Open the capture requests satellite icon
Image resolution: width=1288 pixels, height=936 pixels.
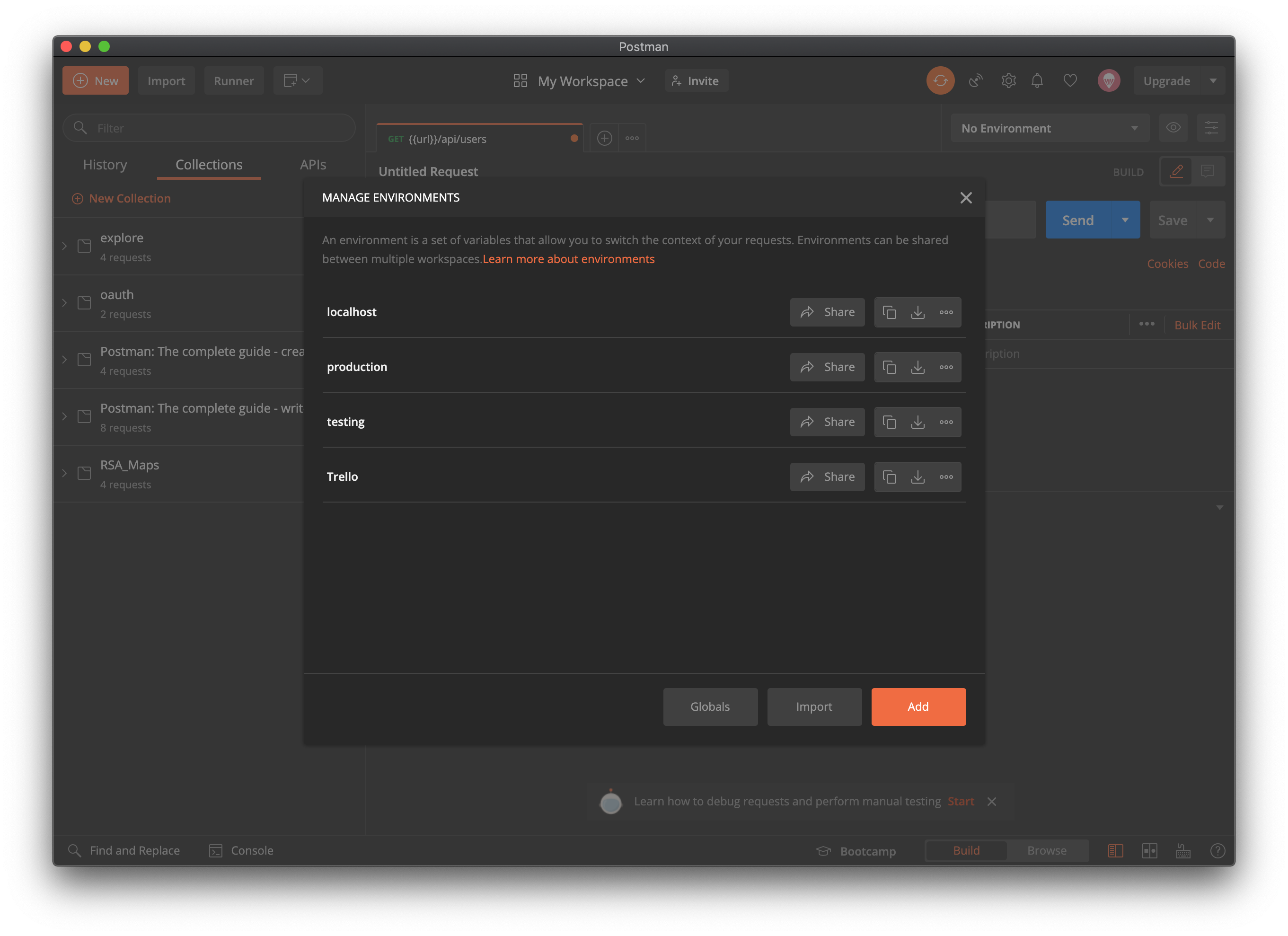[x=976, y=80]
